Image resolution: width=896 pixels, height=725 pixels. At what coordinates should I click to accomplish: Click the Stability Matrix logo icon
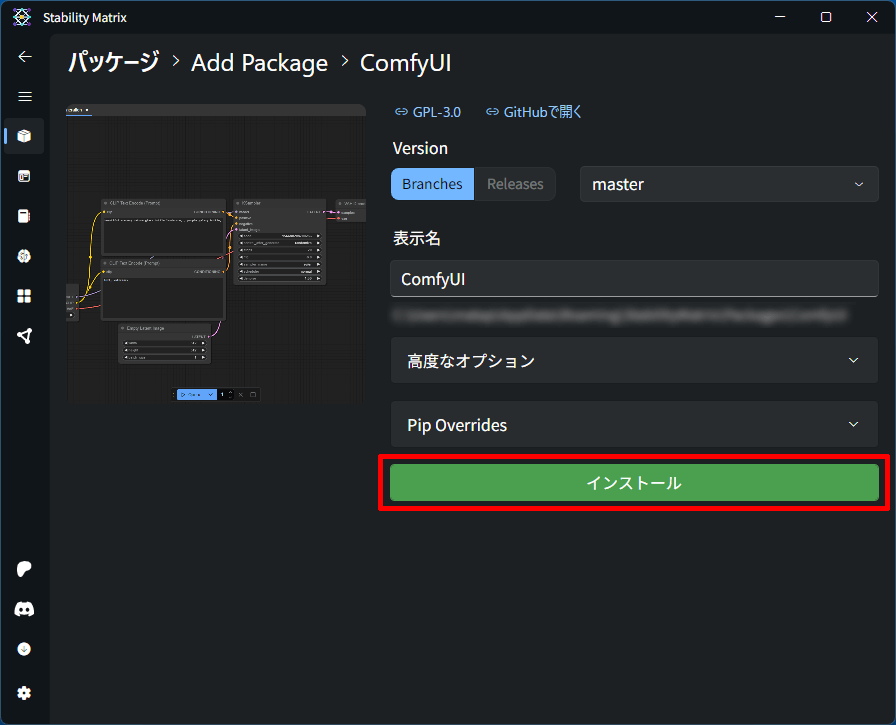click(22, 17)
